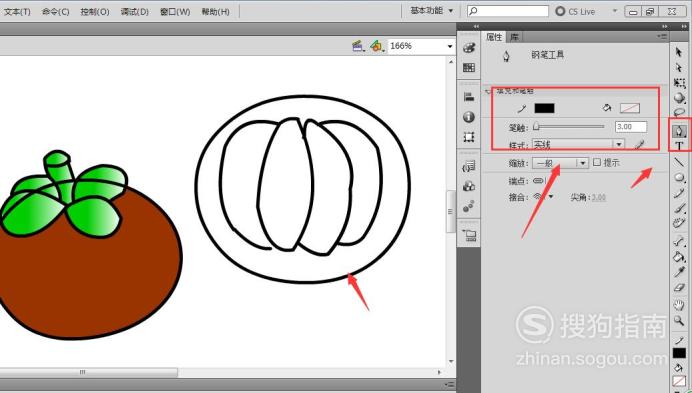Image resolution: width=692 pixels, height=393 pixels.
Task: Open the Transform panel icon in dock
Action: click(469, 137)
